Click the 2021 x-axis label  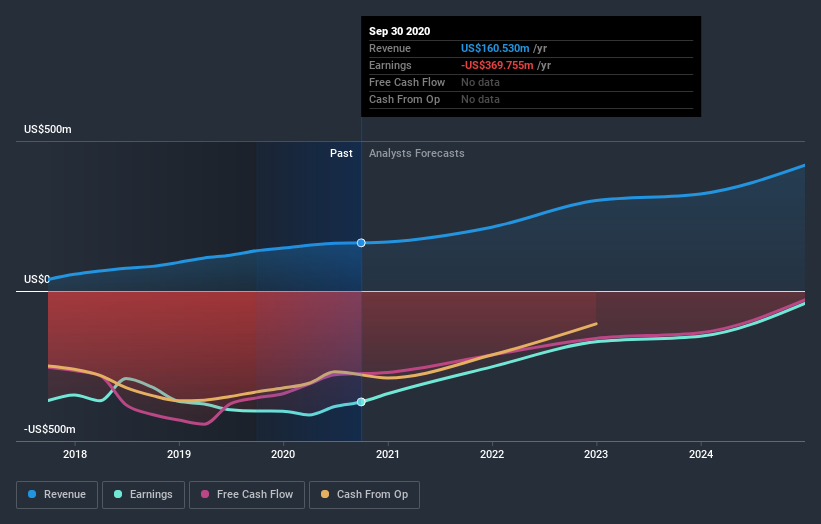tap(387, 454)
